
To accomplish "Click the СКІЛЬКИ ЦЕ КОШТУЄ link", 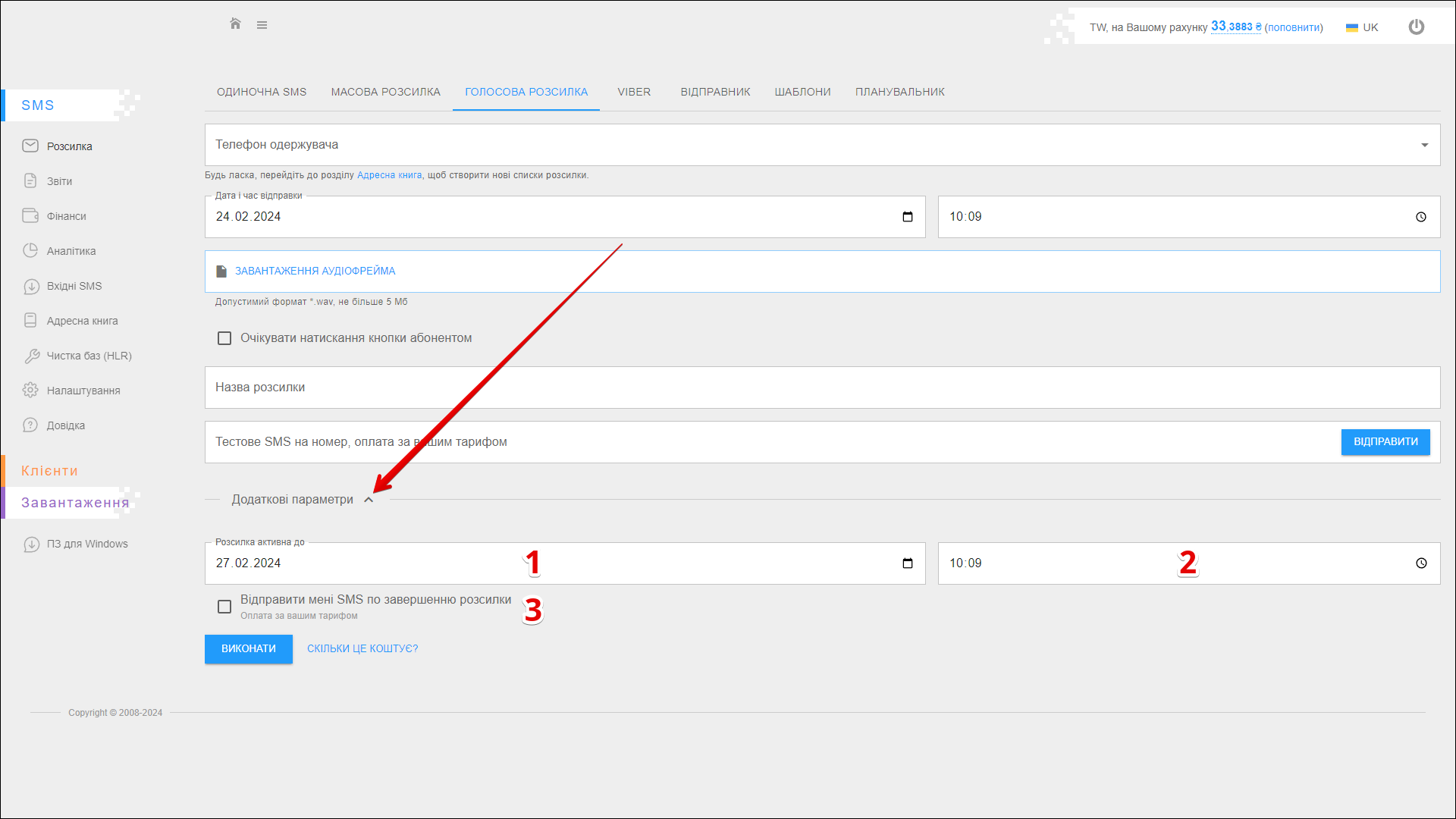I will coord(362,649).
